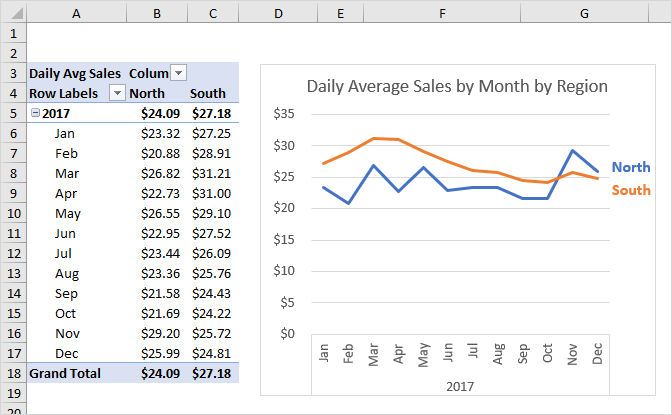The width and height of the screenshot is (672, 415).
Task: Click cell with value $29.20
Action: 157,333
